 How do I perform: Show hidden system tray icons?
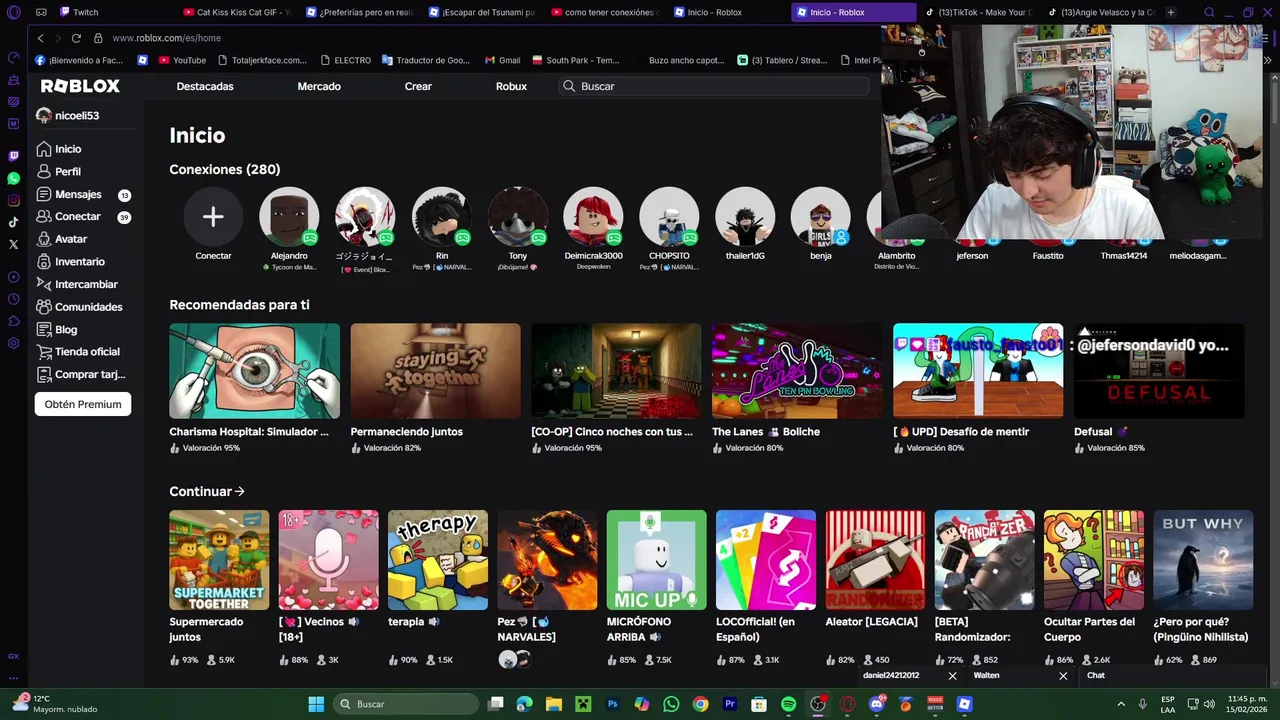click(1120, 704)
